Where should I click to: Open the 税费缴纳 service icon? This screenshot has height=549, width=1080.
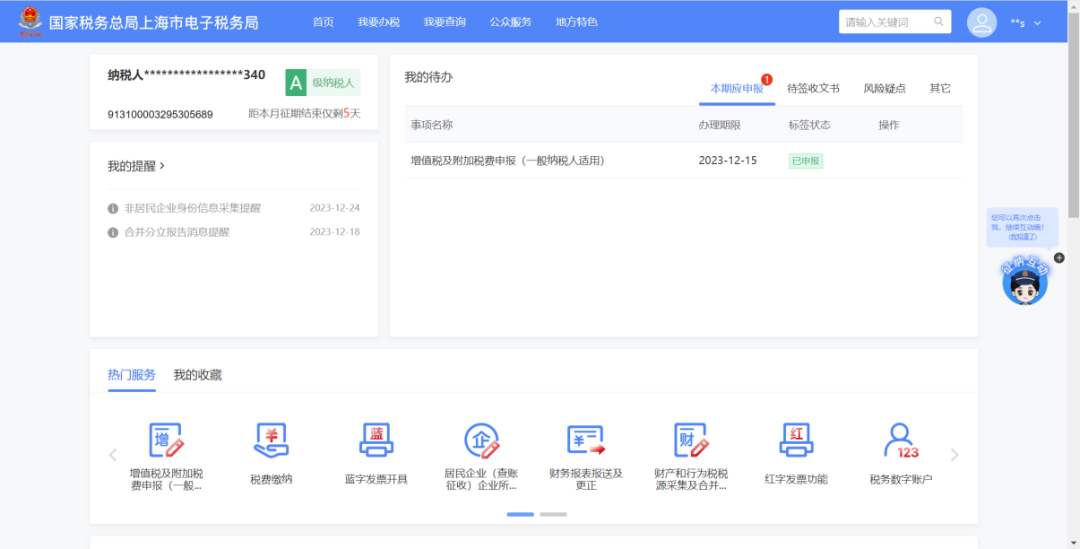click(x=271, y=441)
